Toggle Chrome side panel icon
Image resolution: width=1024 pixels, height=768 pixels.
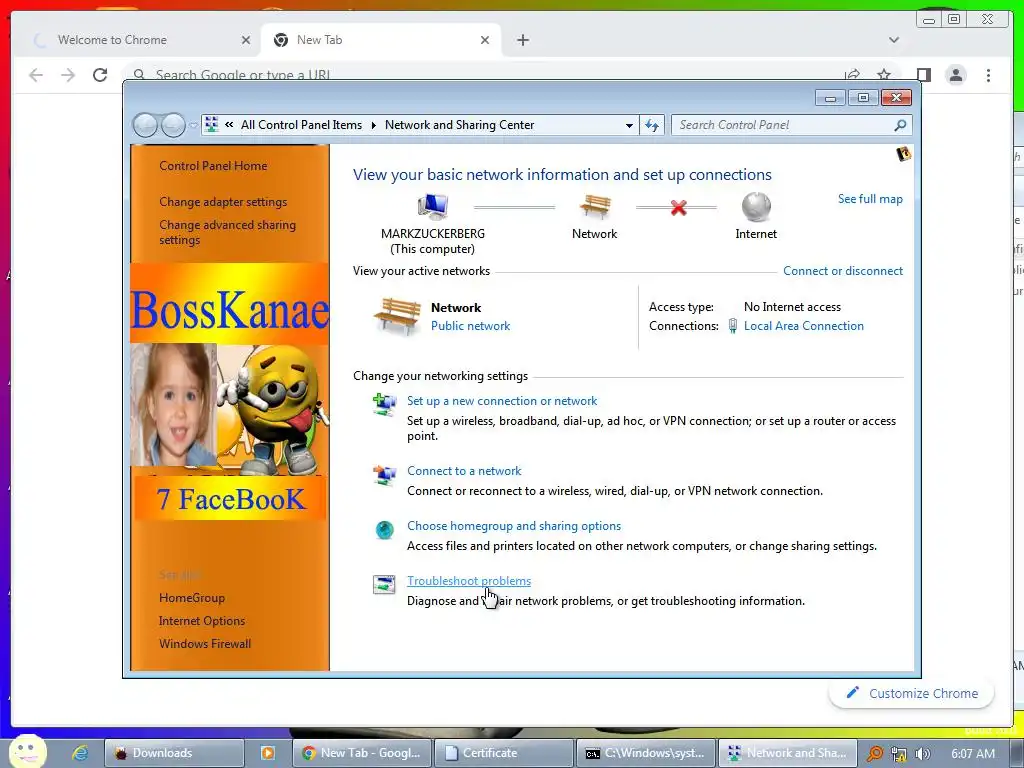(923, 75)
